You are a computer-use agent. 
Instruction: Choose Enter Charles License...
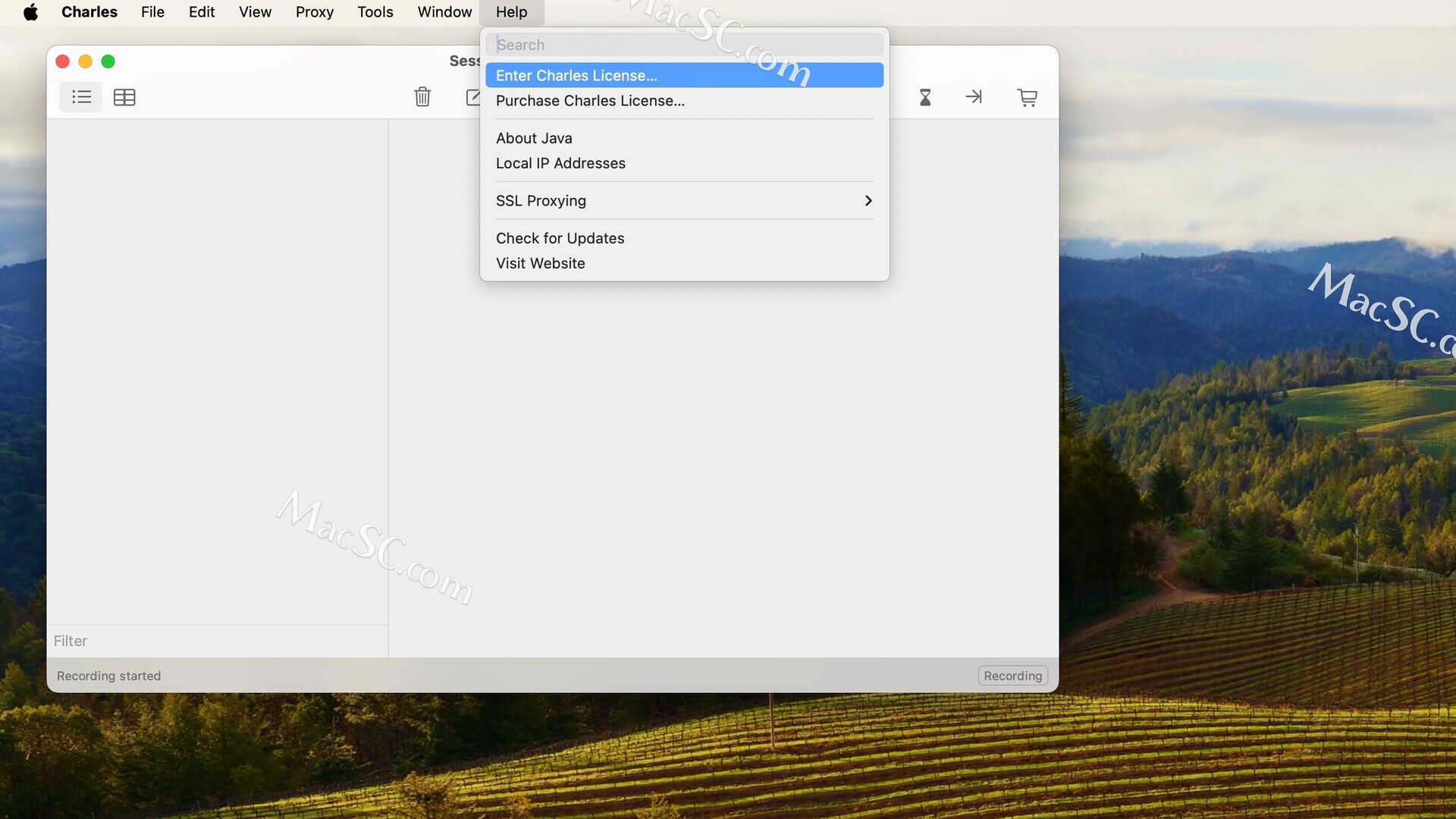tap(684, 75)
